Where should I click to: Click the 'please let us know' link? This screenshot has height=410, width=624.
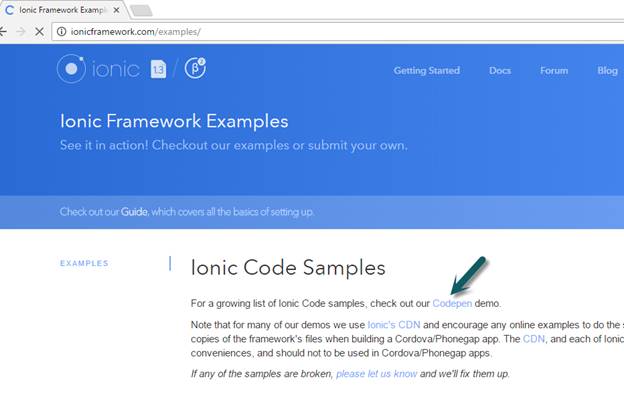point(376,373)
